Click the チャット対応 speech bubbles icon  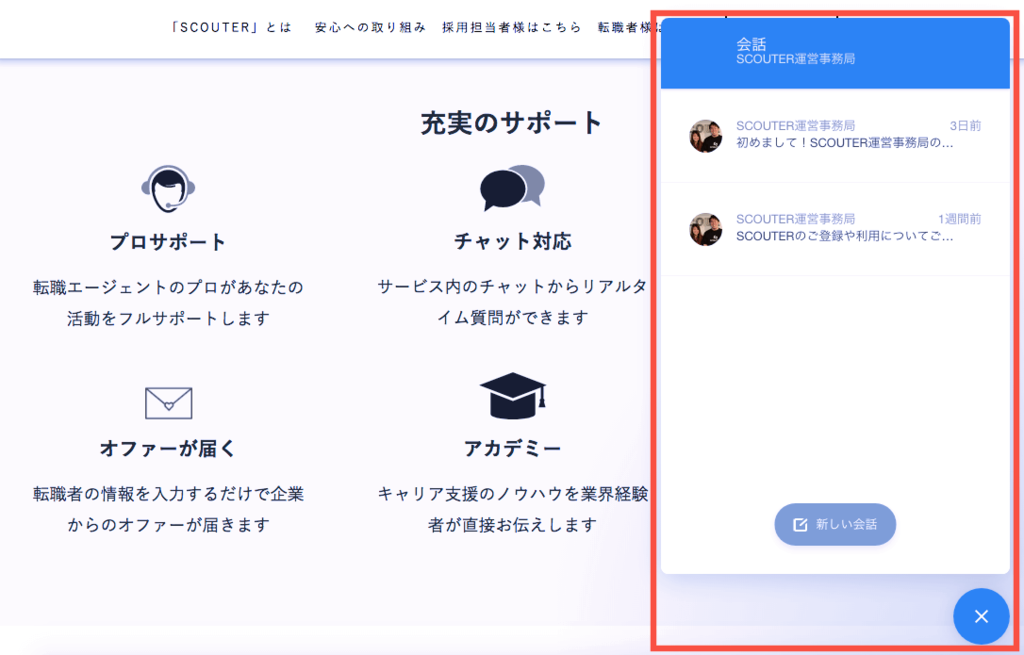(512, 187)
